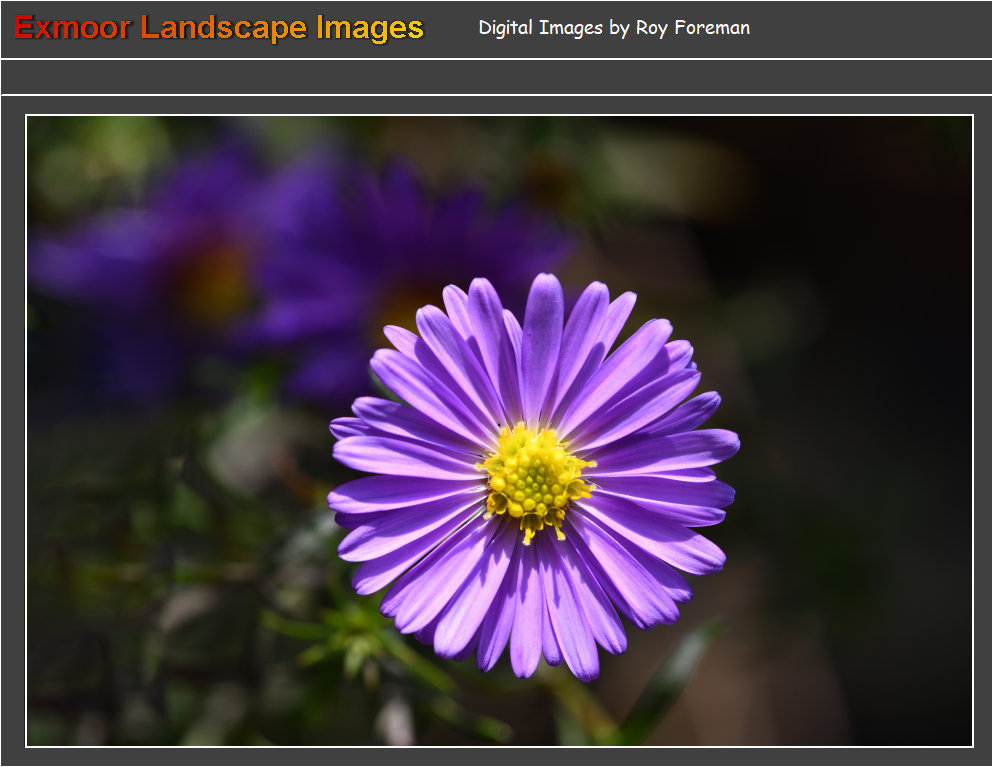
Task: Open the purple aster flower photo
Action: tap(499, 431)
